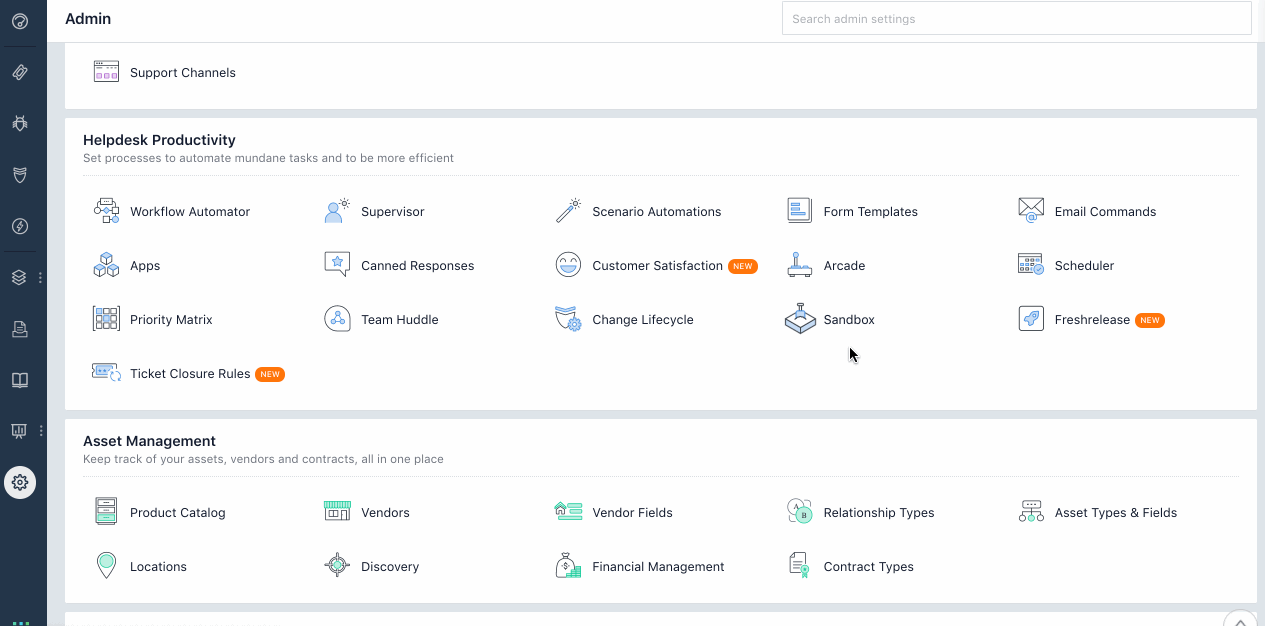This screenshot has width=1265, height=626.
Task: Click the Supervisor icon
Action: [x=337, y=211]
